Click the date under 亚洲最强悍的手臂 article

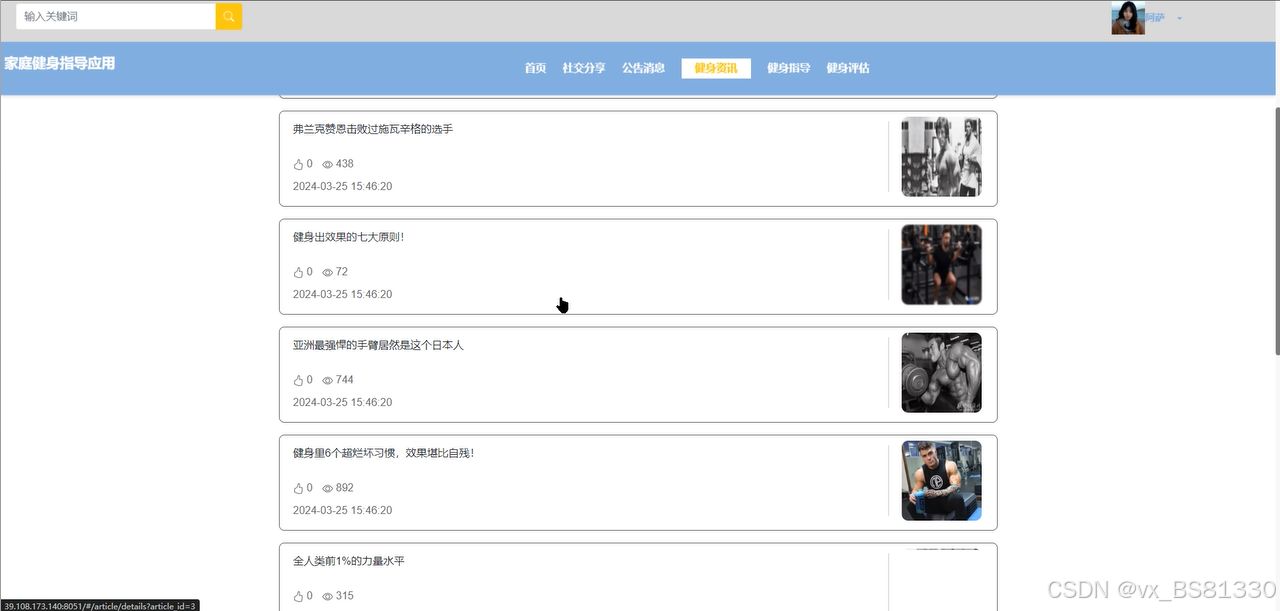click(342, 402)
